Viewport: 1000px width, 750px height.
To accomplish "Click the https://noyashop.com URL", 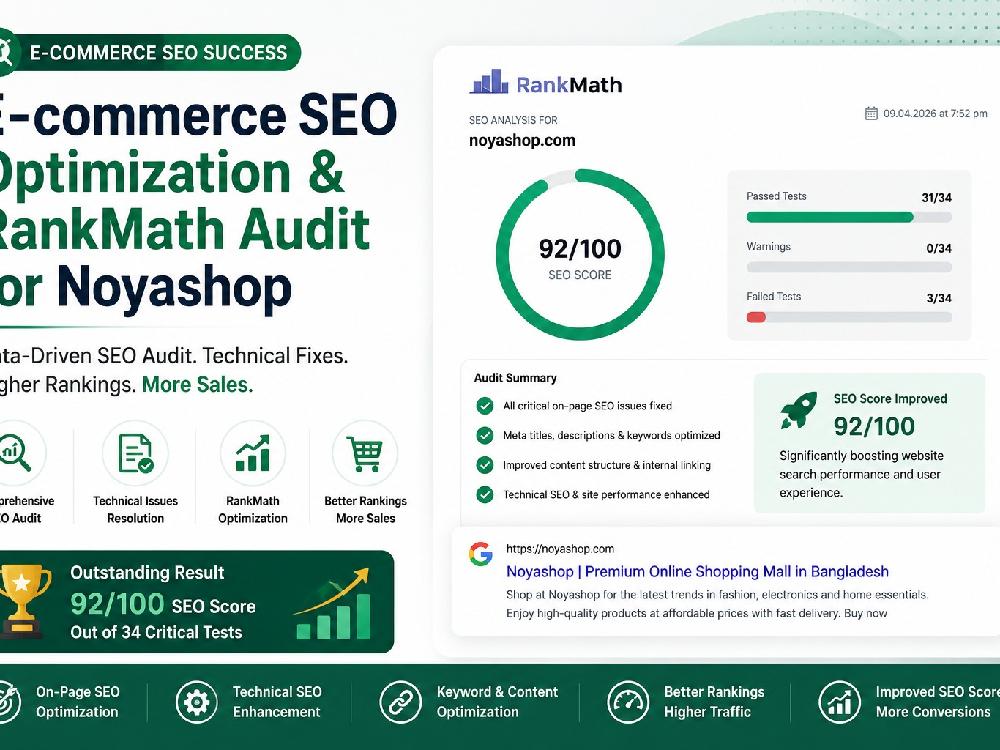I will [560, 548].
